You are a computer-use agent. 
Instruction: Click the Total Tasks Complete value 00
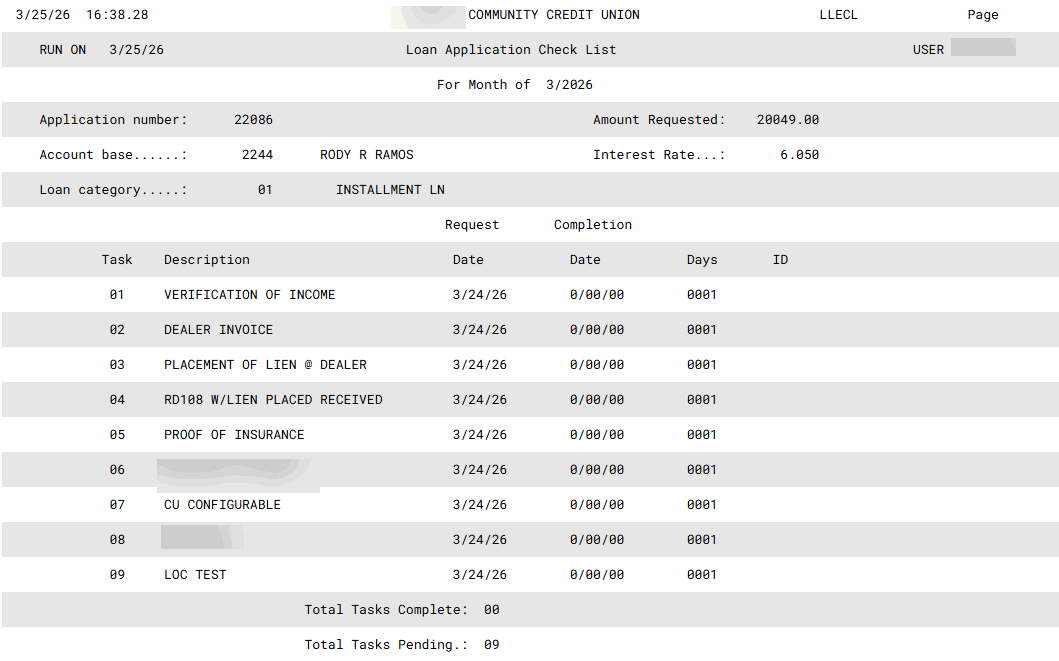pyautogui.click(x=491, y=610)
